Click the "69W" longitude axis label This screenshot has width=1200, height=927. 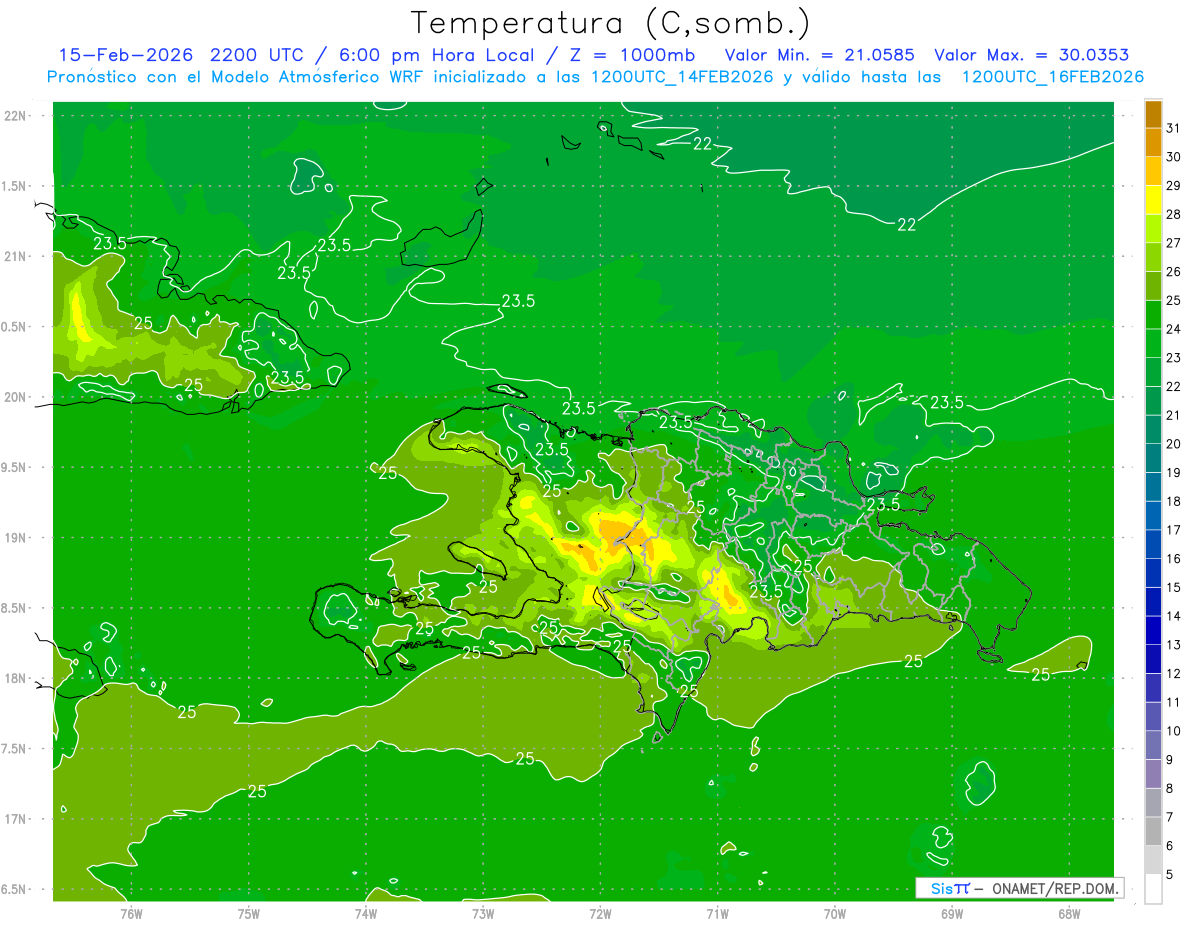pyautogui.click(x=952, y=913)
